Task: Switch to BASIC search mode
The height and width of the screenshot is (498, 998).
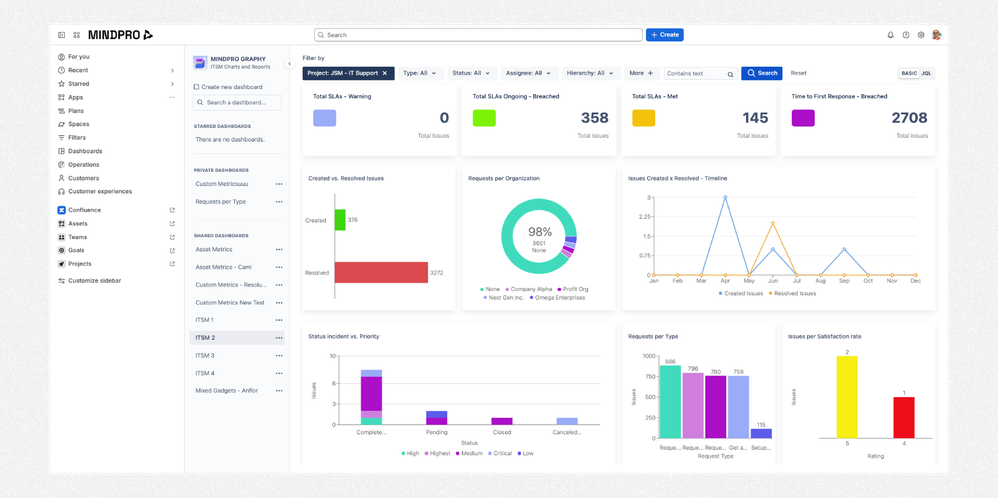Action: pos(909,73)
